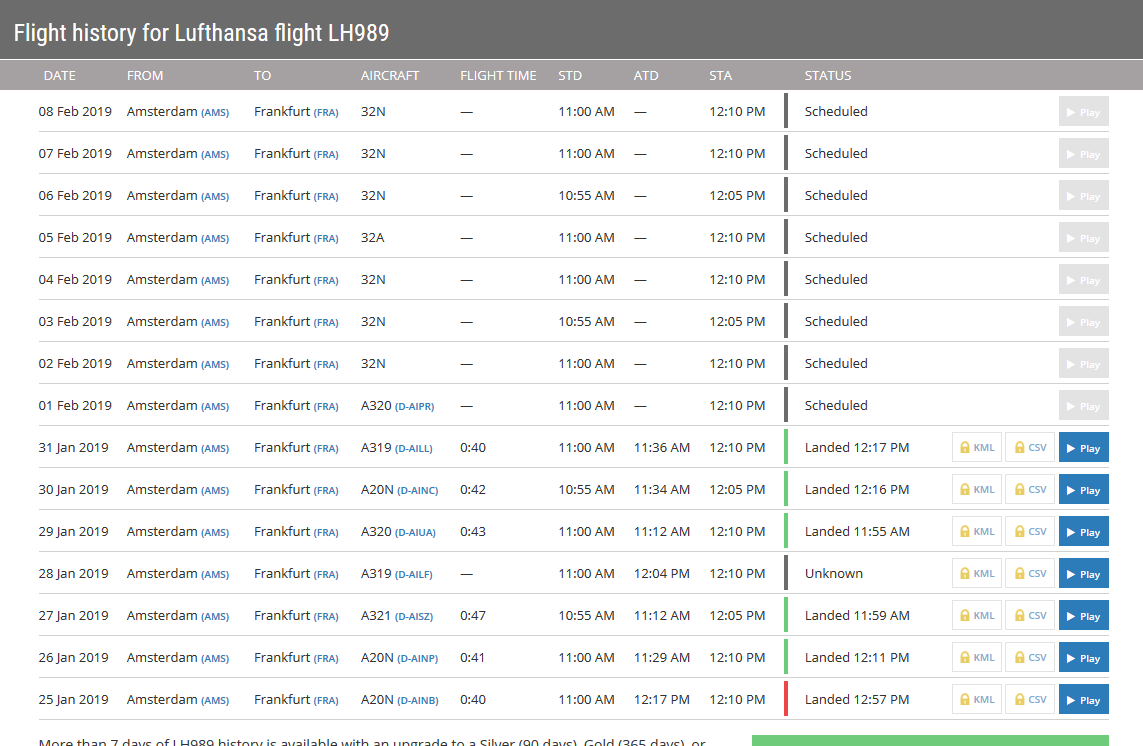The width and height of the screenshot is (1143, 746).
Task: Download KML for 29 Jan 2019 flight
Action: coord(977,532)
